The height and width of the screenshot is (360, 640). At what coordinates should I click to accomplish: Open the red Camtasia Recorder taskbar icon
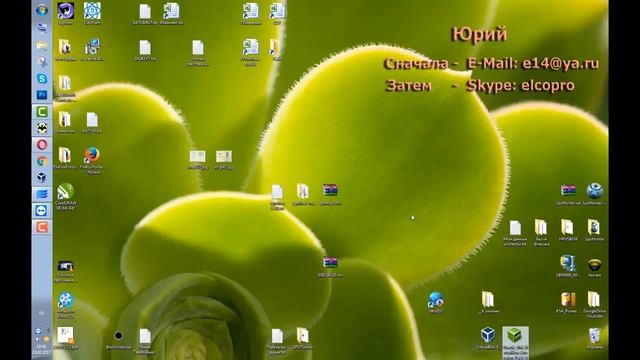42,227
